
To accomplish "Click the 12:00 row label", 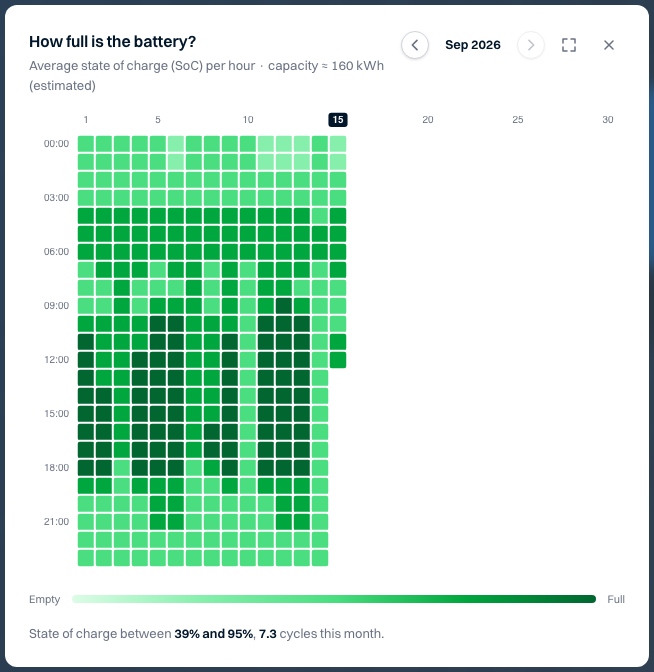I will 56,360.
